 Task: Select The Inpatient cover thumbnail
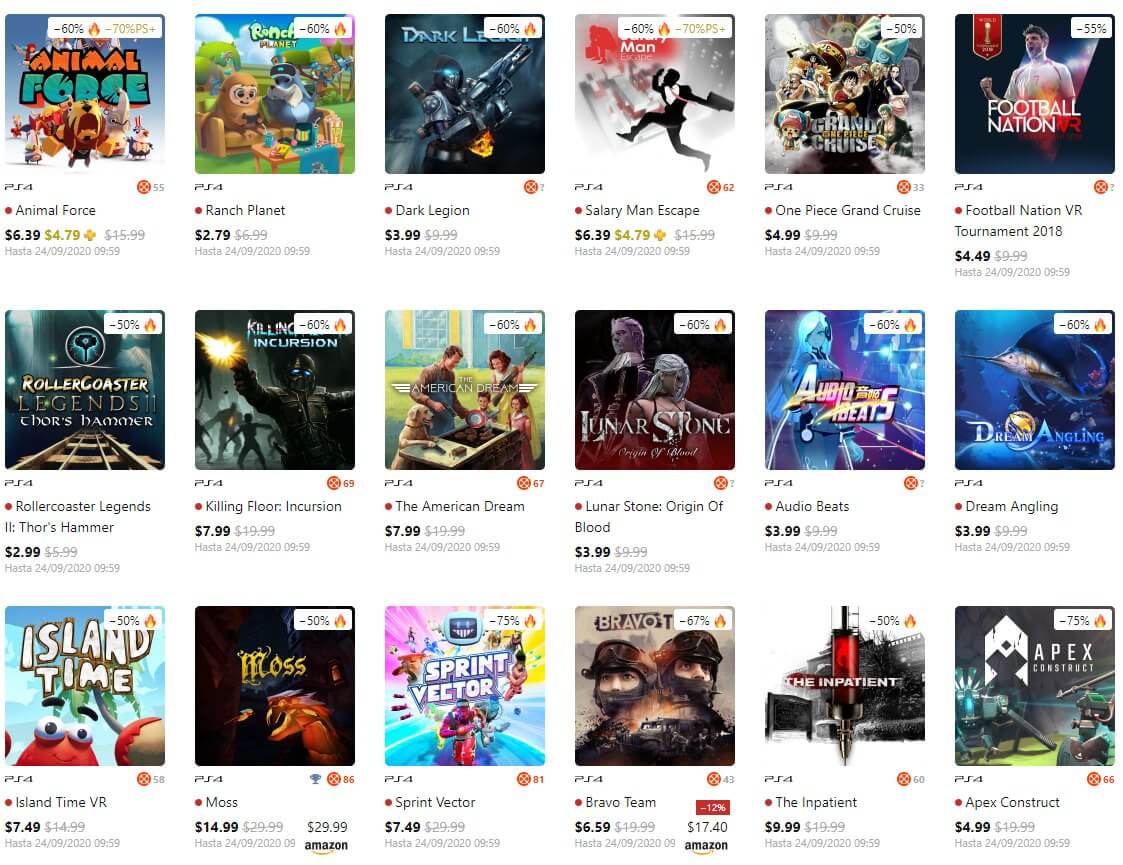click(844, 686)
